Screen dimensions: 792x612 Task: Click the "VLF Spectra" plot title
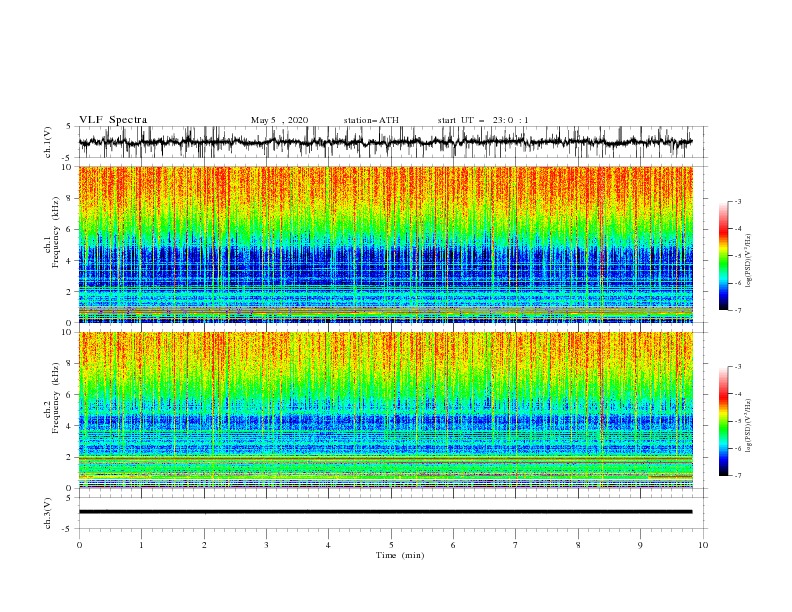pyautogui.click(x=113, y=120)
